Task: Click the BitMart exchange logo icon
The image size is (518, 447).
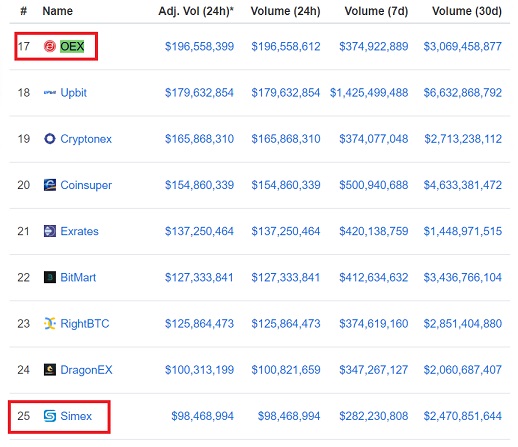Action: click(x=50, y=277)
